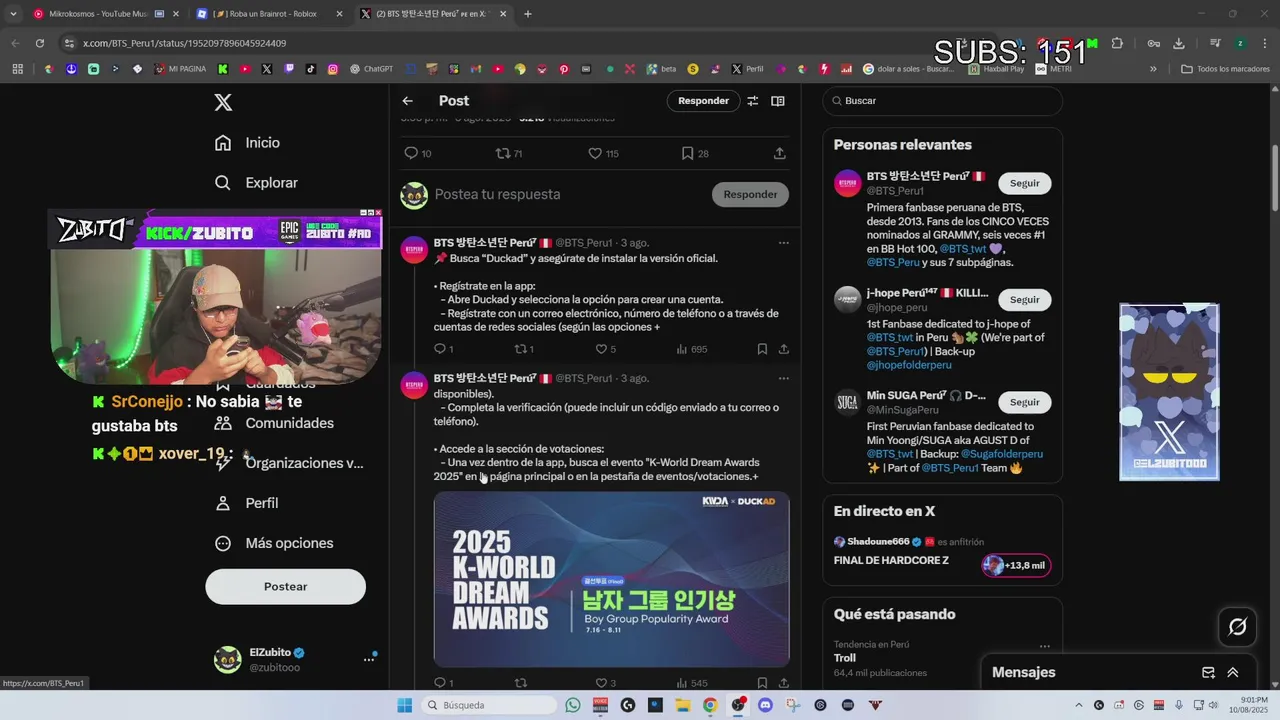Open more menu on verification reply
1280x720 pixels.
click(x=783, y=379)
